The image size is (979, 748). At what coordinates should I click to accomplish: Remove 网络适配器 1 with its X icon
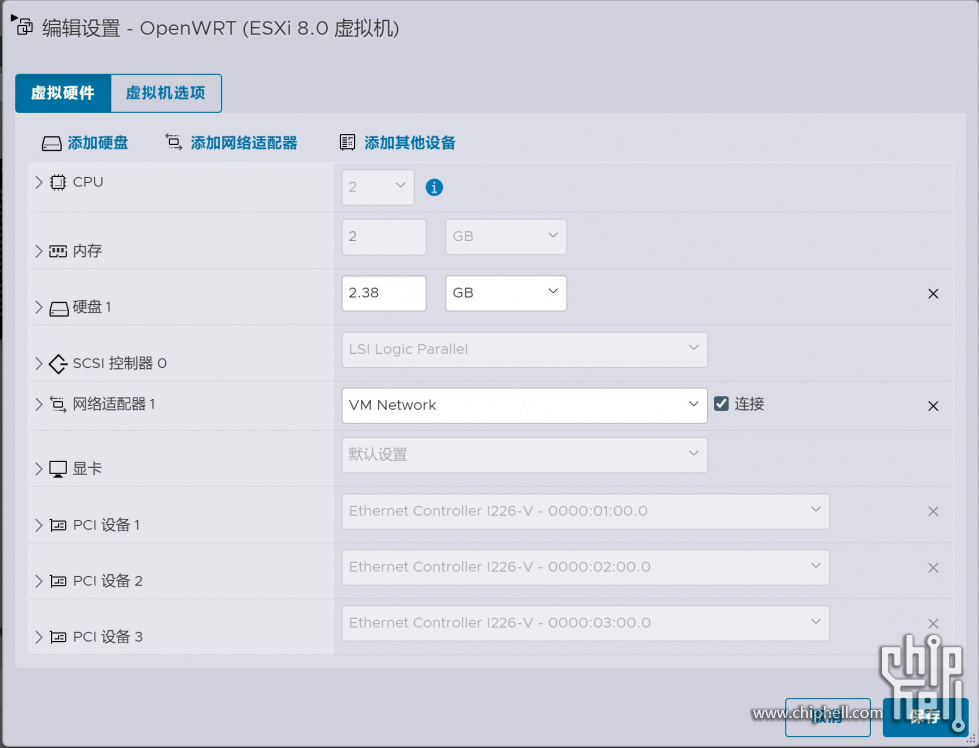[933, 406]
